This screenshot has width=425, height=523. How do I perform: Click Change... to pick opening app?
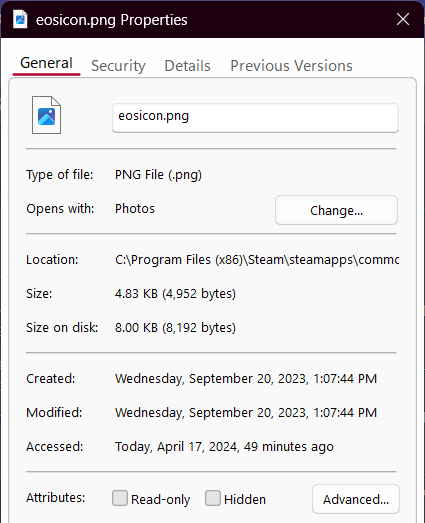tap(336, 210)
